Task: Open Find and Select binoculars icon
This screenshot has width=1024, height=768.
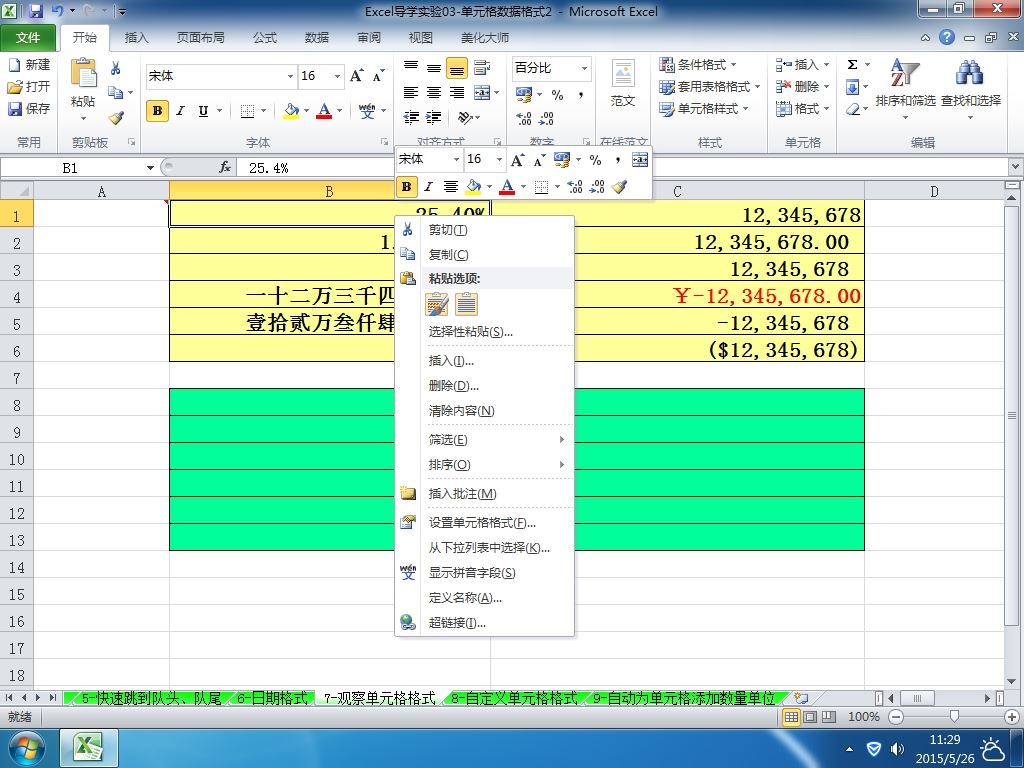Action: pos(969,72)
